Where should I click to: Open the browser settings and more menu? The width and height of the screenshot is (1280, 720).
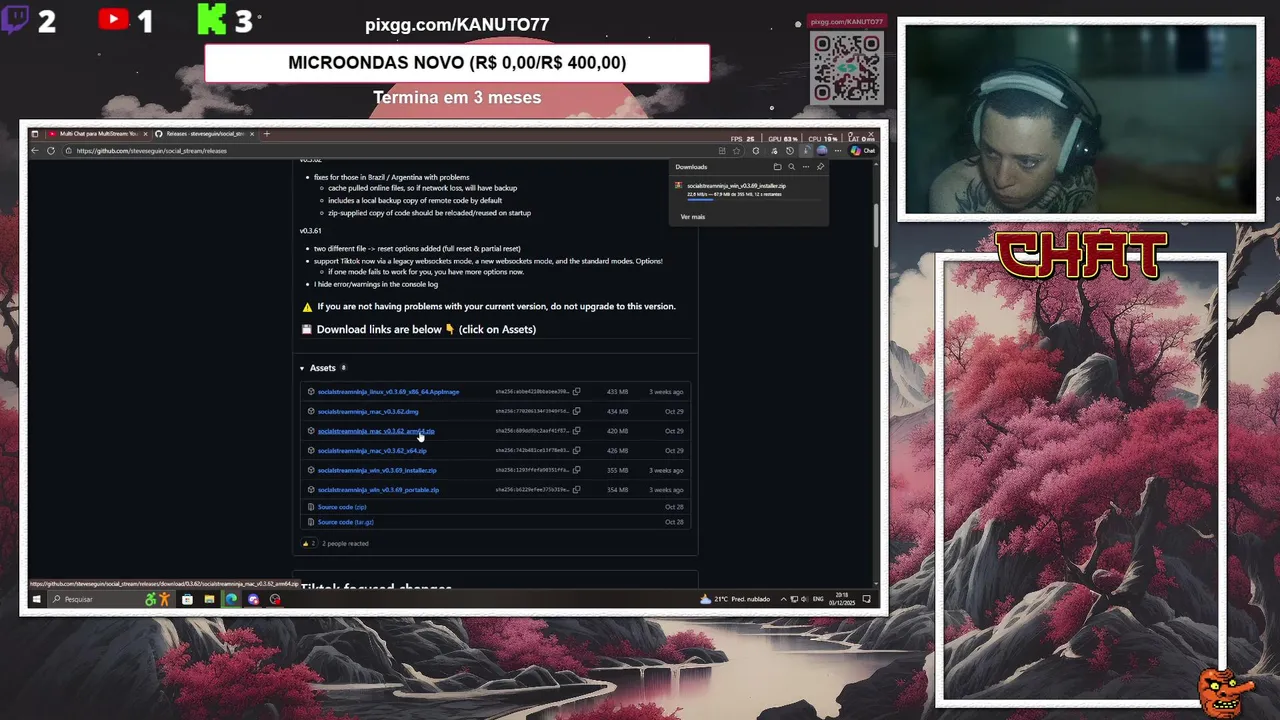coord(838,151)
